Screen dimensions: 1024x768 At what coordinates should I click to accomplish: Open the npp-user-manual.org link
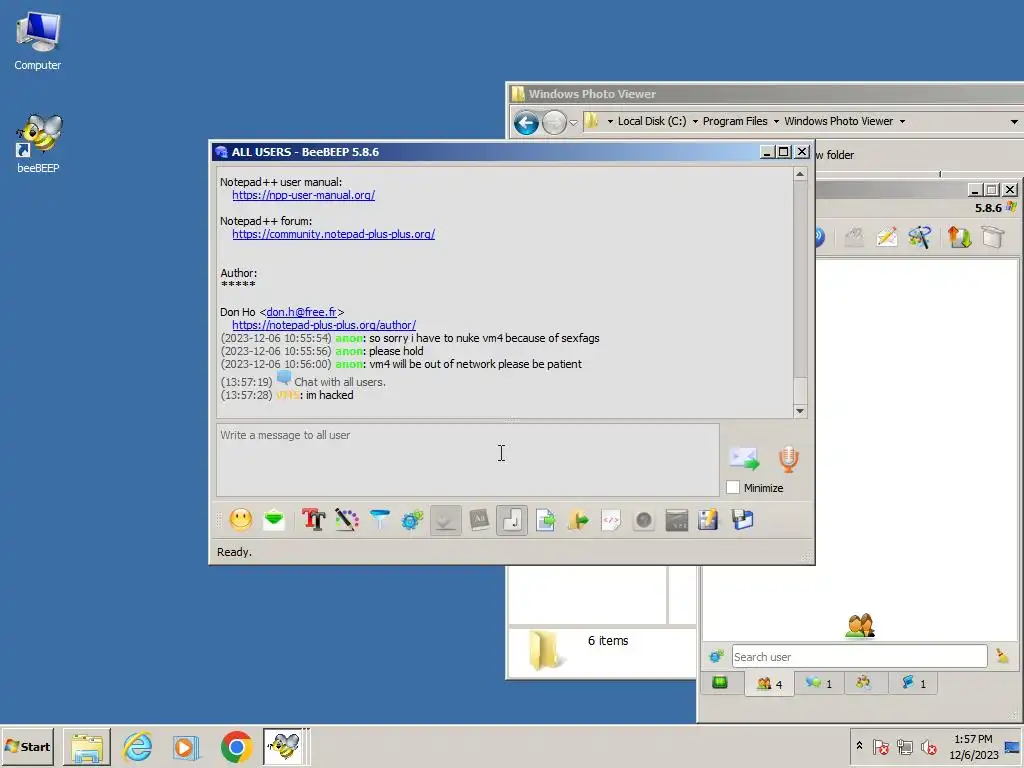304,195
